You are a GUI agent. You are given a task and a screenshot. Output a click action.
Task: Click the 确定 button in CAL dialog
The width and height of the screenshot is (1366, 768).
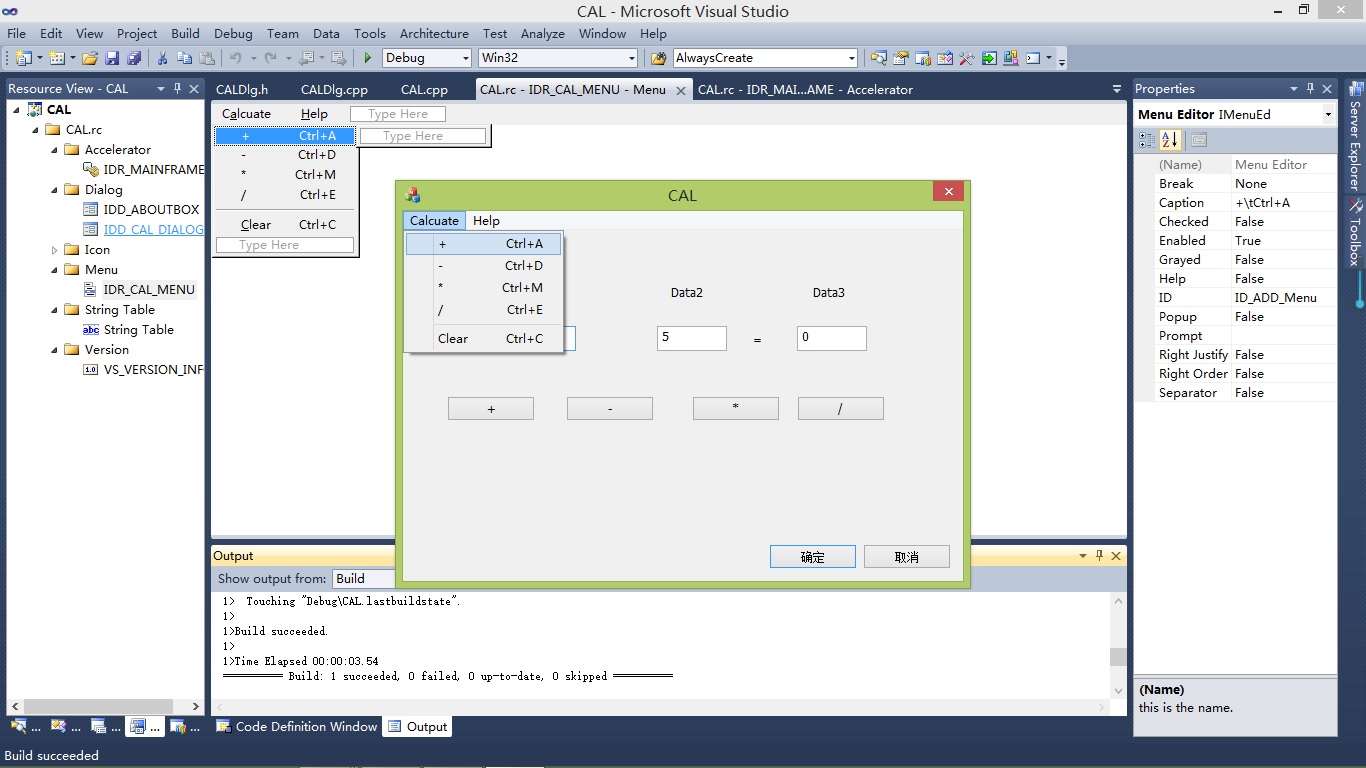[x=813, y=556]
